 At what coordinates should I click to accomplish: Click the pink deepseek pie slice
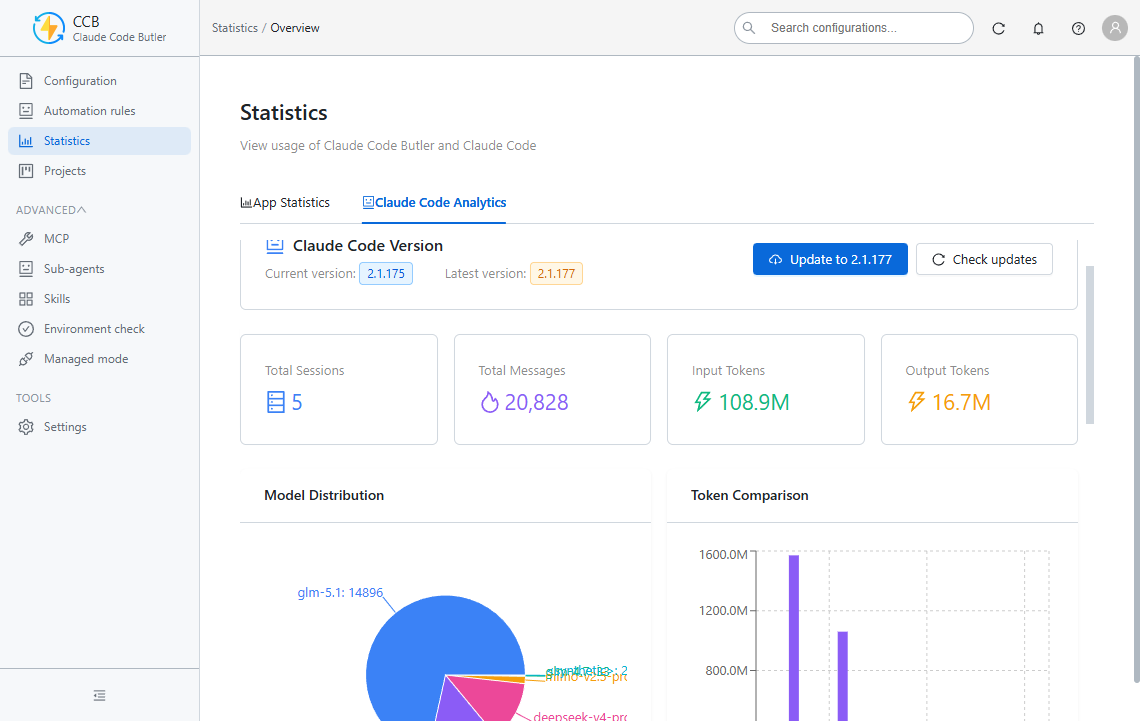[494, 696]
